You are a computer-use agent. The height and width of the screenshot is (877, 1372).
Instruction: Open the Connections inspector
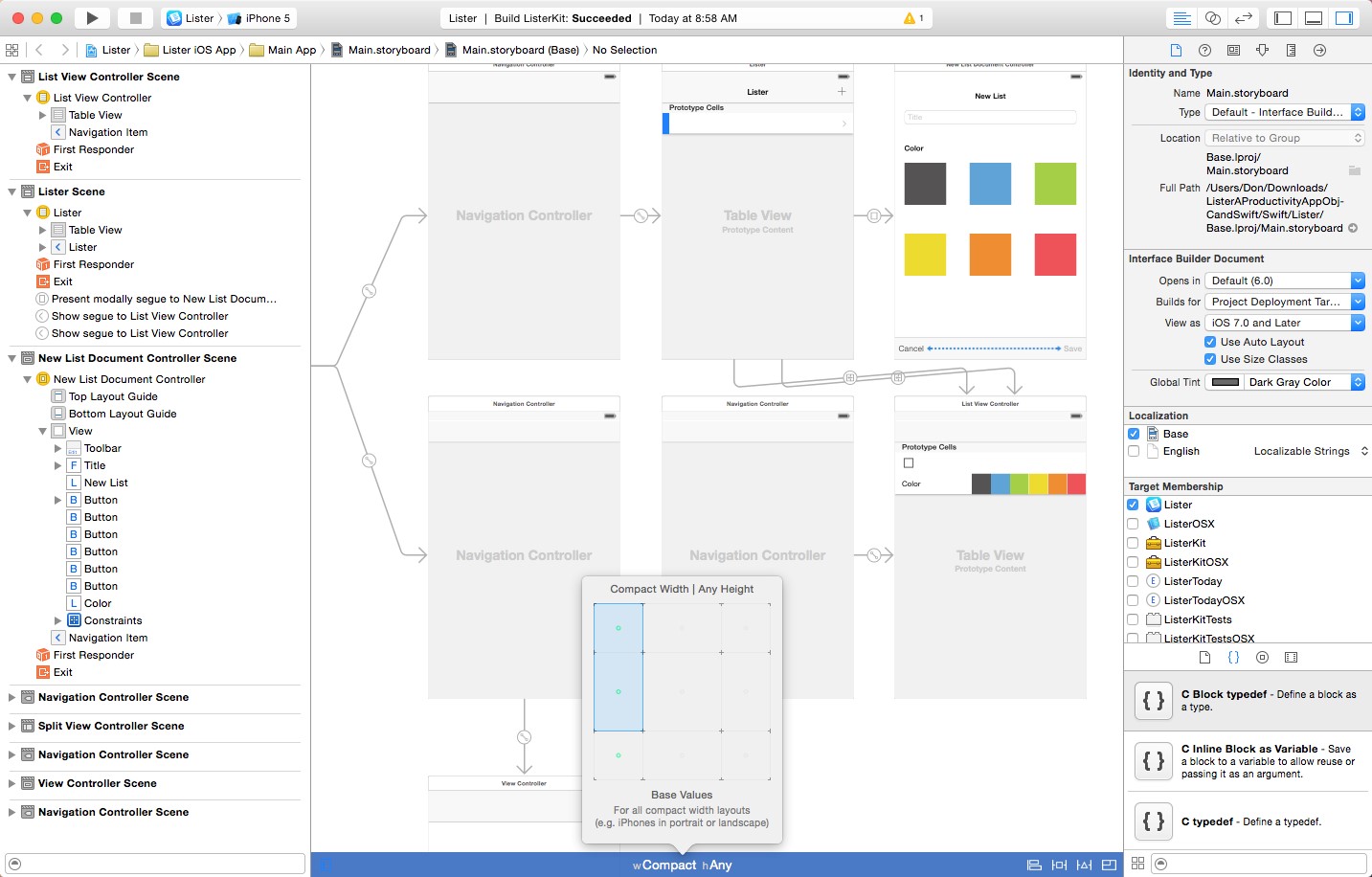point(1319,50)
